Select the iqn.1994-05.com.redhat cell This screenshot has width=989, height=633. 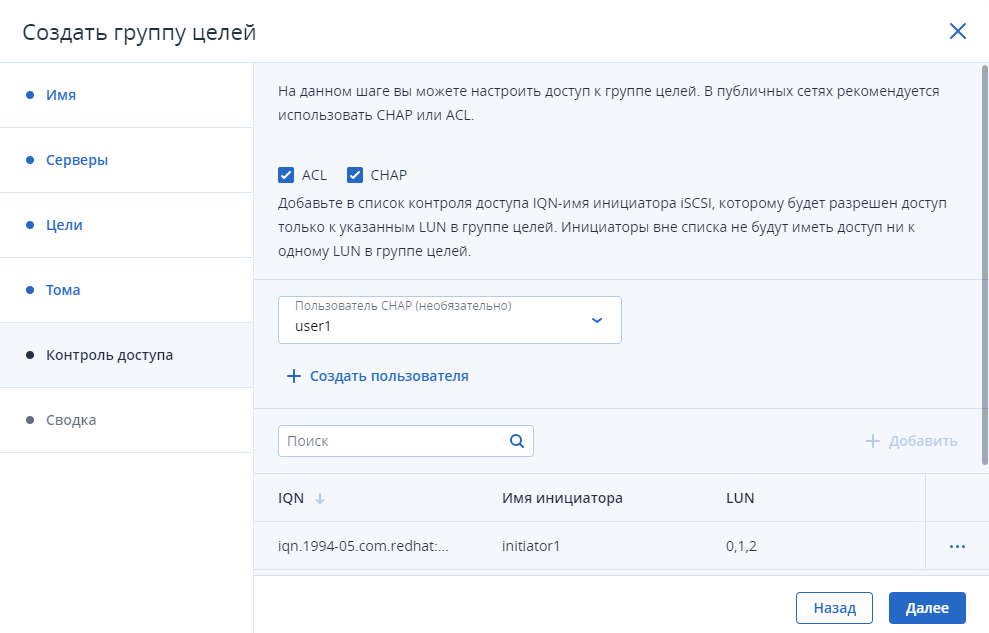(x=363, y=546)
